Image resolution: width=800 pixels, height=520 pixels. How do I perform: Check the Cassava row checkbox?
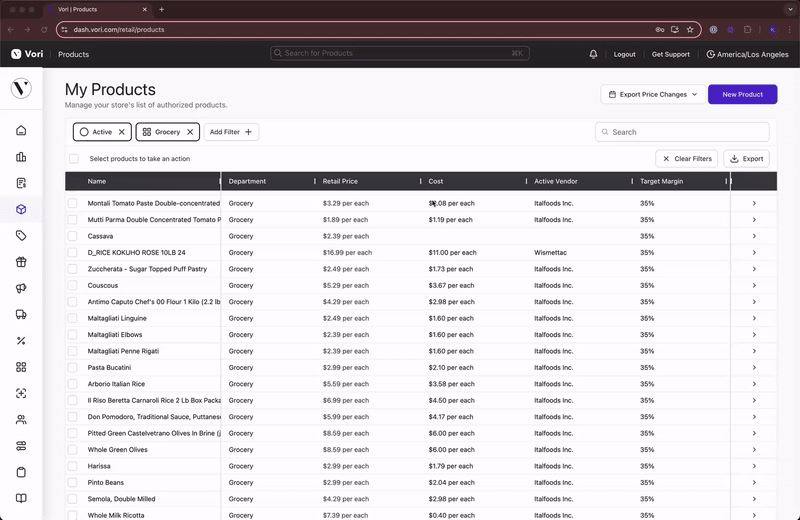pos(72,236)
